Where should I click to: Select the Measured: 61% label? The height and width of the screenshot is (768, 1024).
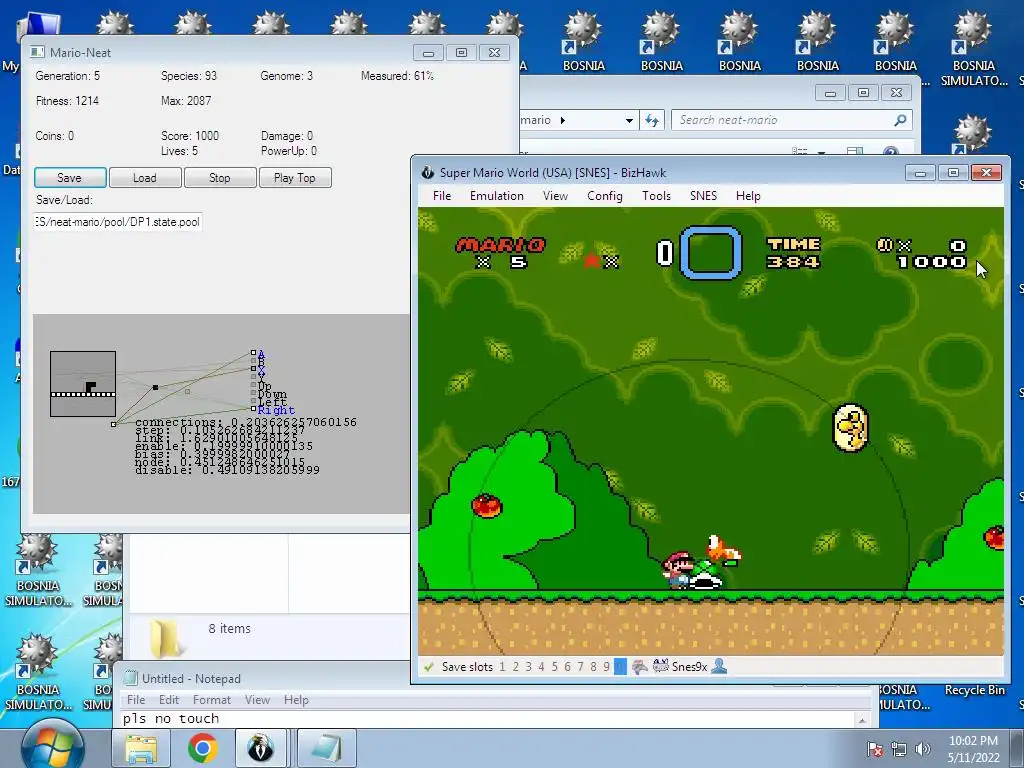click(397, 76)
